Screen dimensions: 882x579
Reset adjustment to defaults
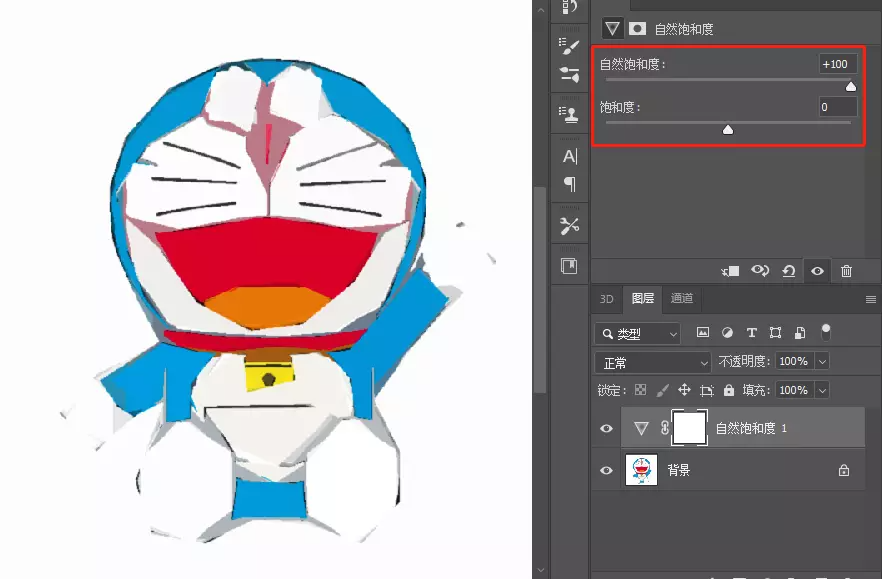point(789,271)
